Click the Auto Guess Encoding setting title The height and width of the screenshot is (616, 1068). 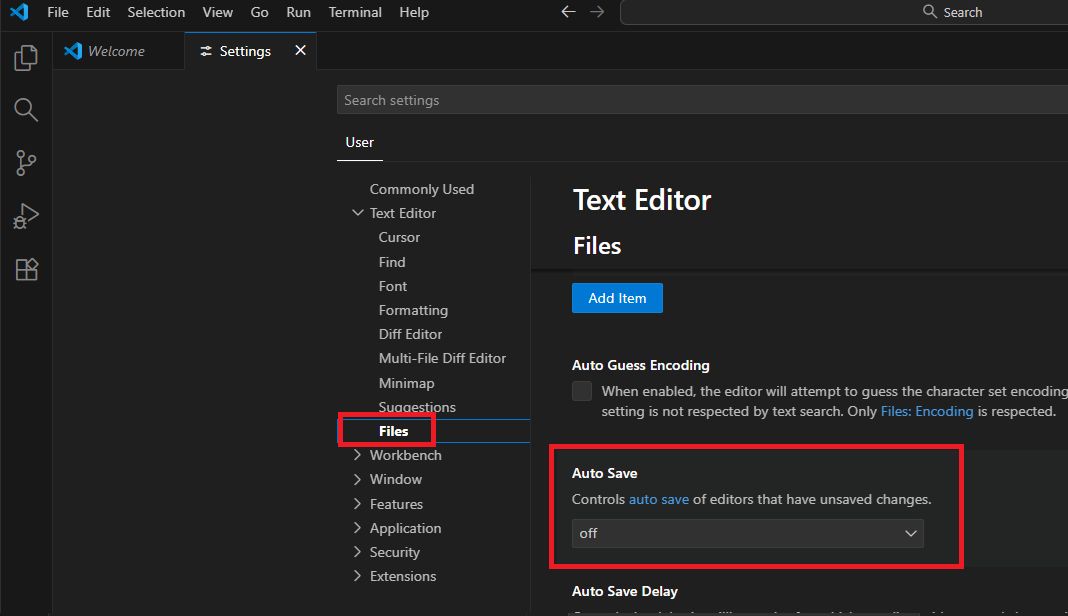[x=641, y=365]
